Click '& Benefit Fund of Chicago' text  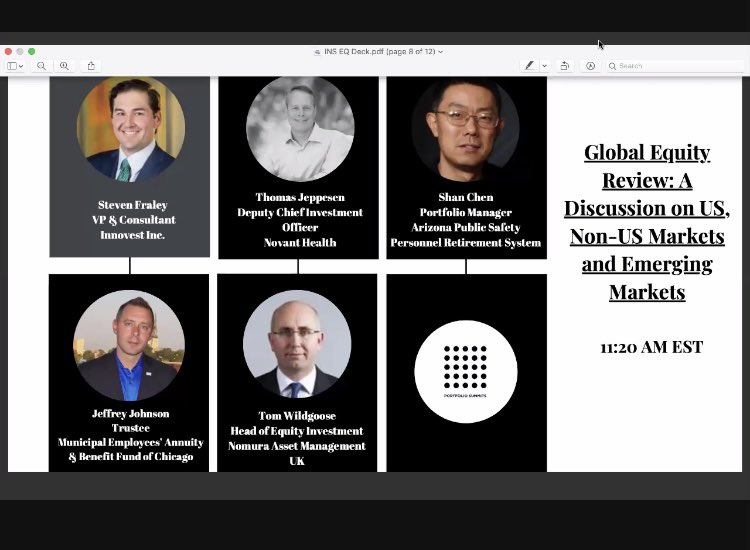click(131, 457)
